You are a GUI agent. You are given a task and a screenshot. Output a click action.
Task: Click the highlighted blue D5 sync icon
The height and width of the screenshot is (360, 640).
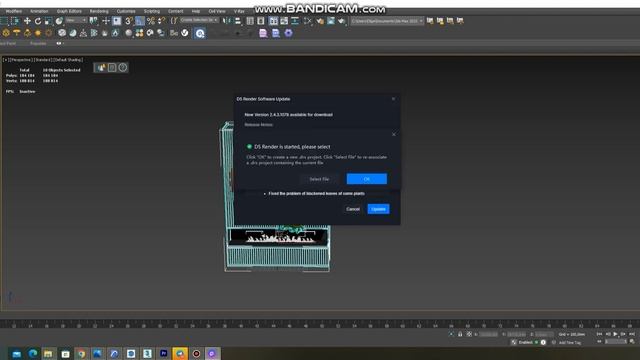pyautogui.click(x=200, y=33)
